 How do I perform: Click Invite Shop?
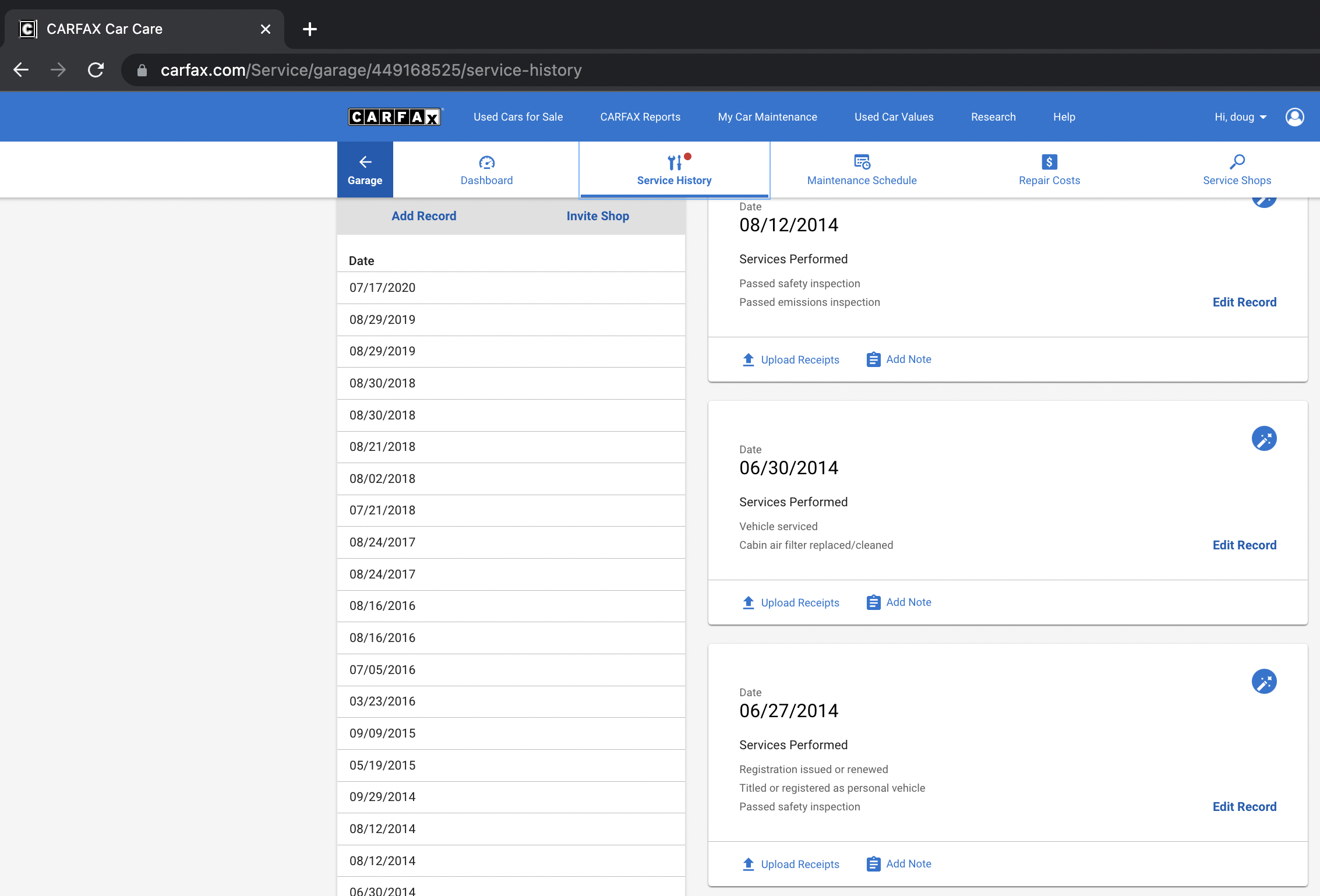[598, 216]
